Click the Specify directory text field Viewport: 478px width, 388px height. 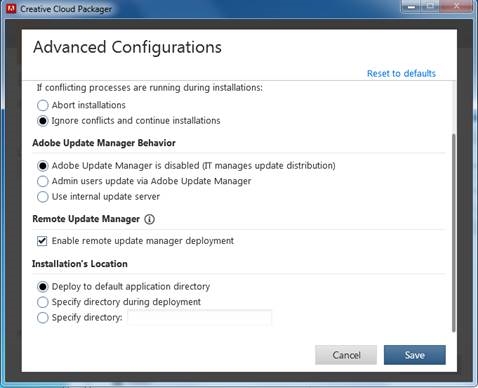click(199, 317)
